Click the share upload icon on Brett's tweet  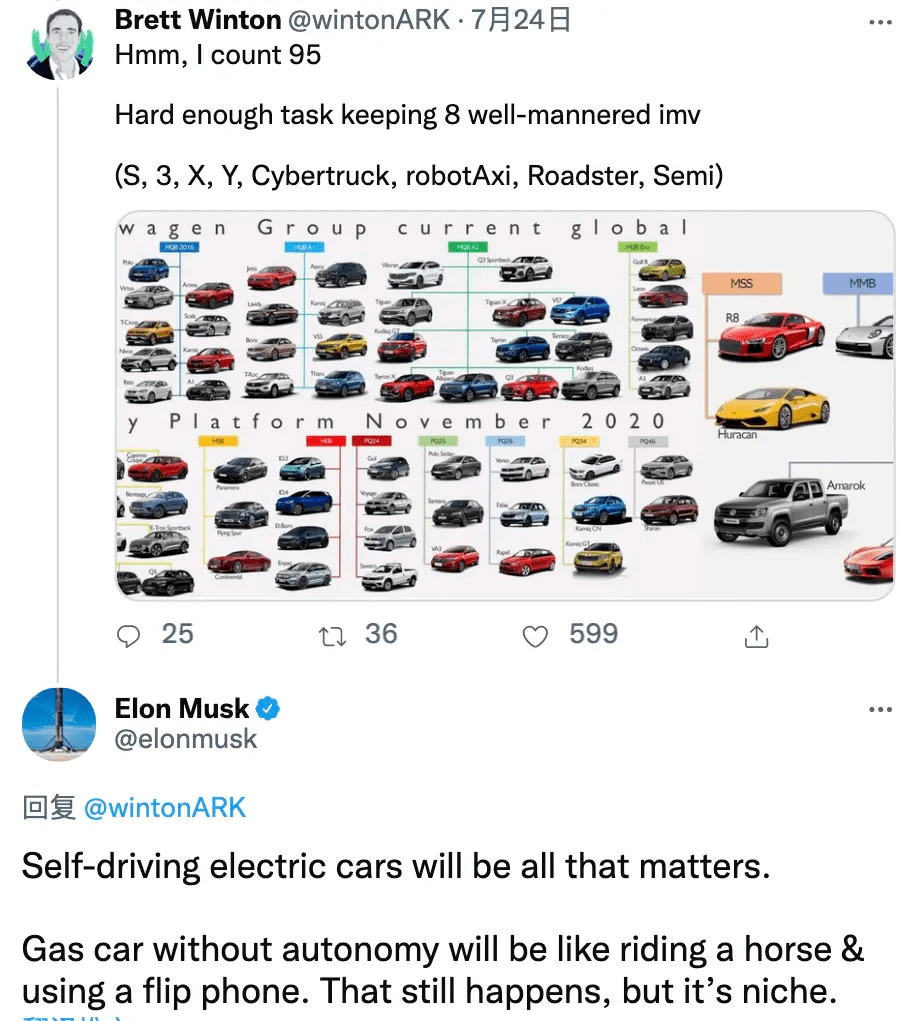[757, 634]
